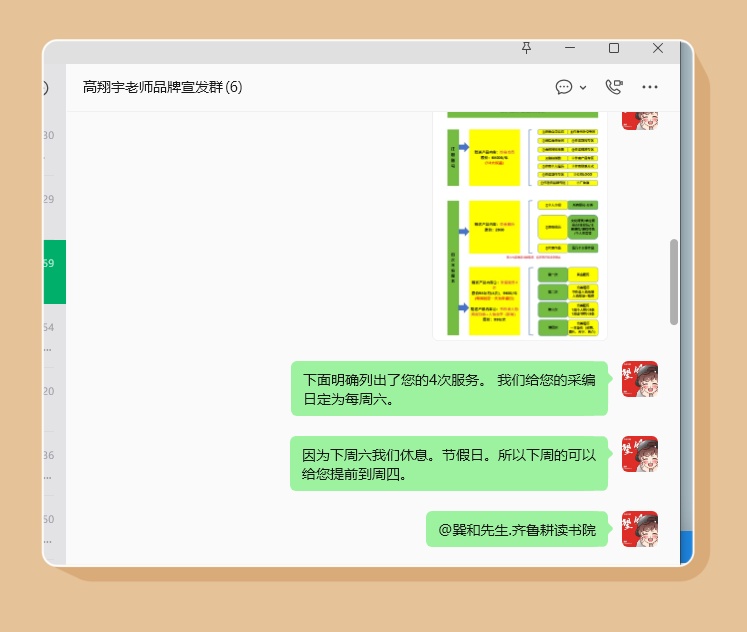Minimize the chat window
Screen dimensions: 747x632
tap(570, 48)
